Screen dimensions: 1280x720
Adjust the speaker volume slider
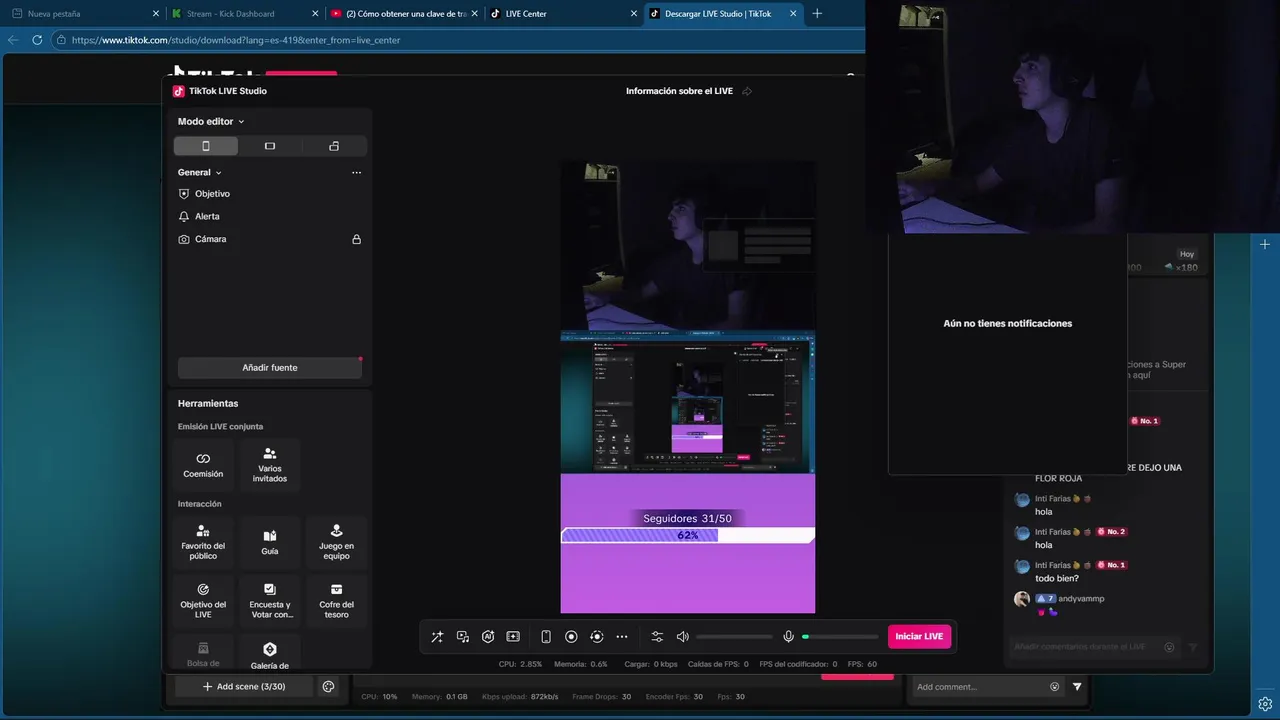coord(734,637)
